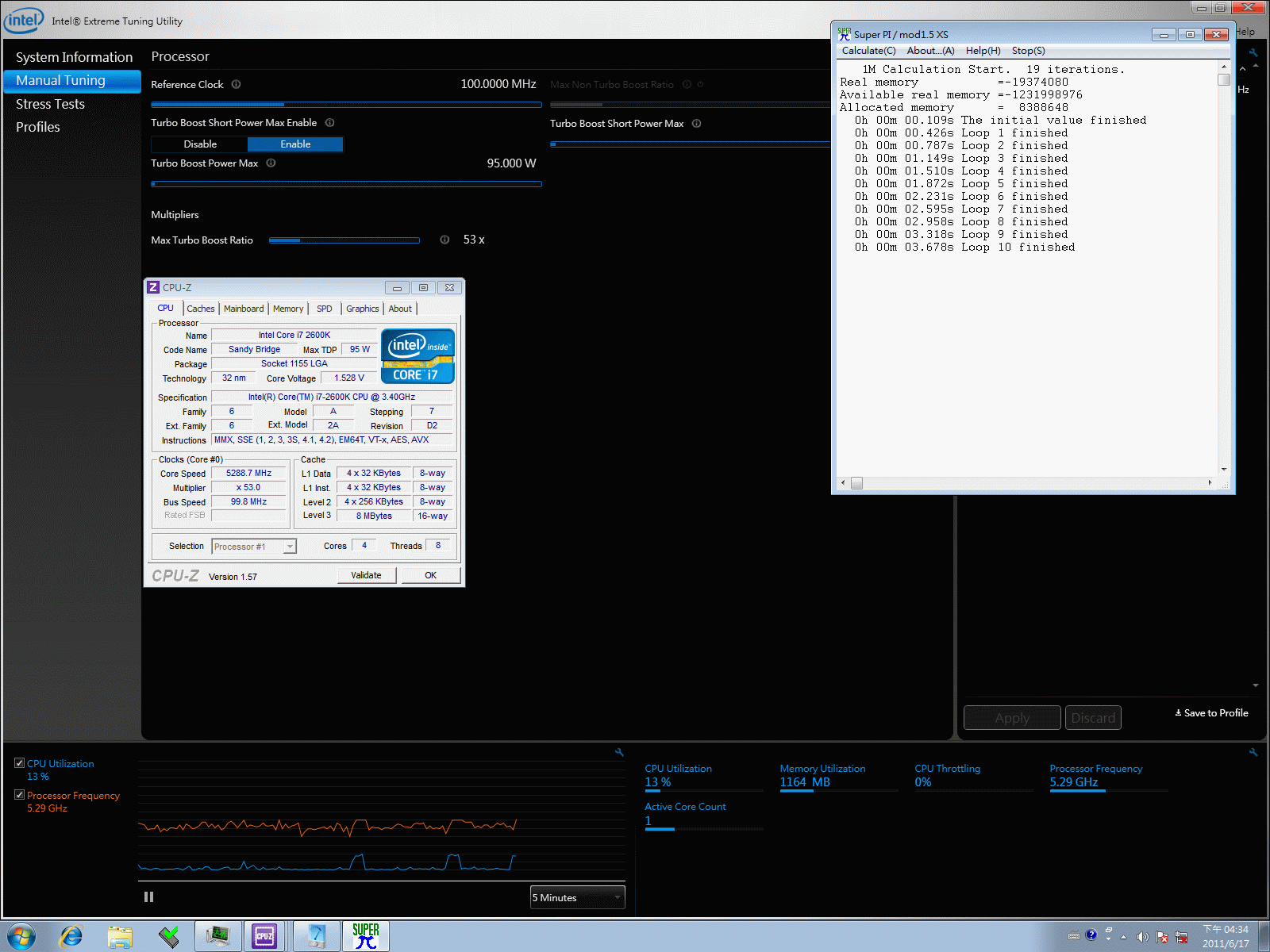Click the Apply button
Viewport: 1270px width, 952px height.
(1012, 718)
